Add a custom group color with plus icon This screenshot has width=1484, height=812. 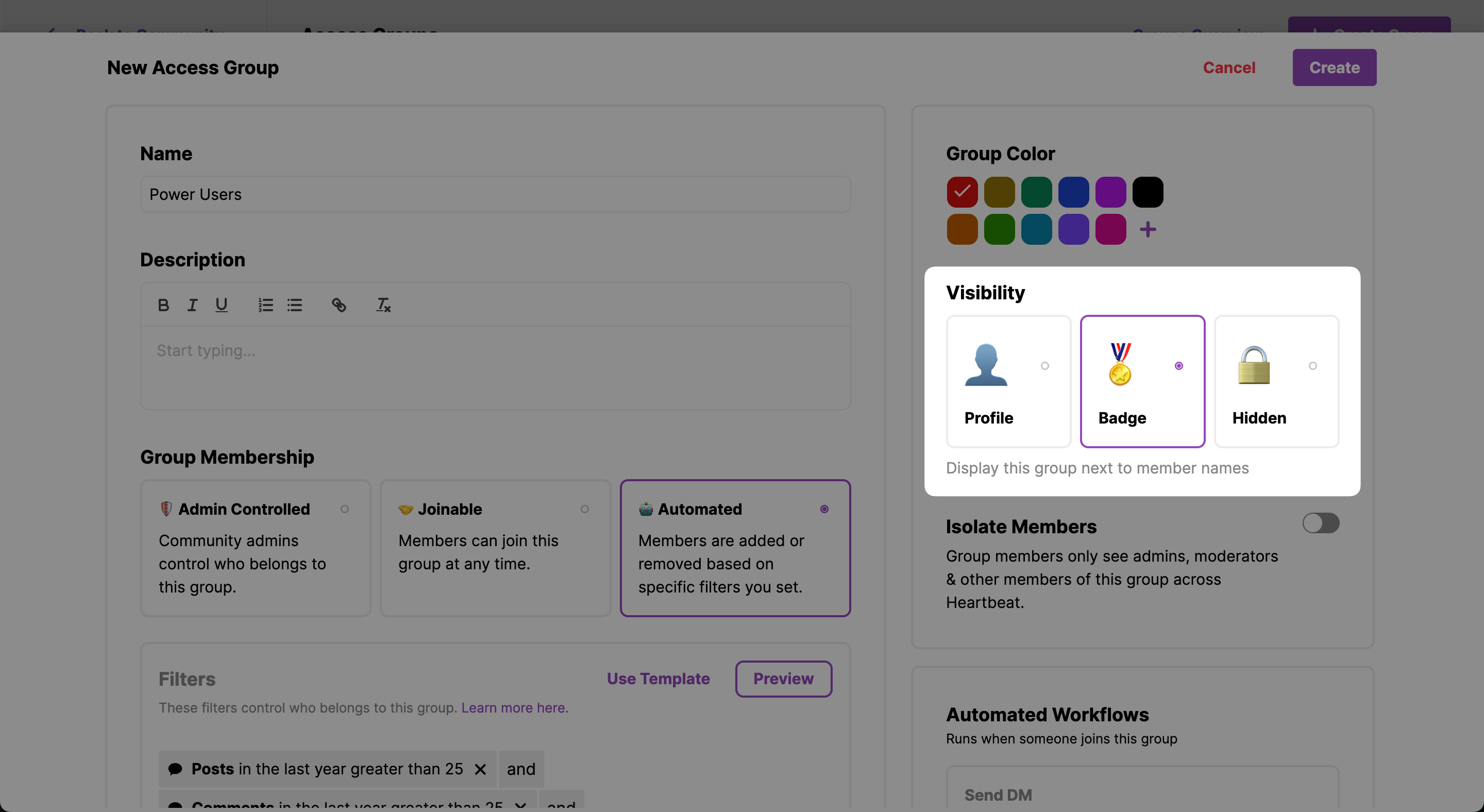[x=1148, y=229]
